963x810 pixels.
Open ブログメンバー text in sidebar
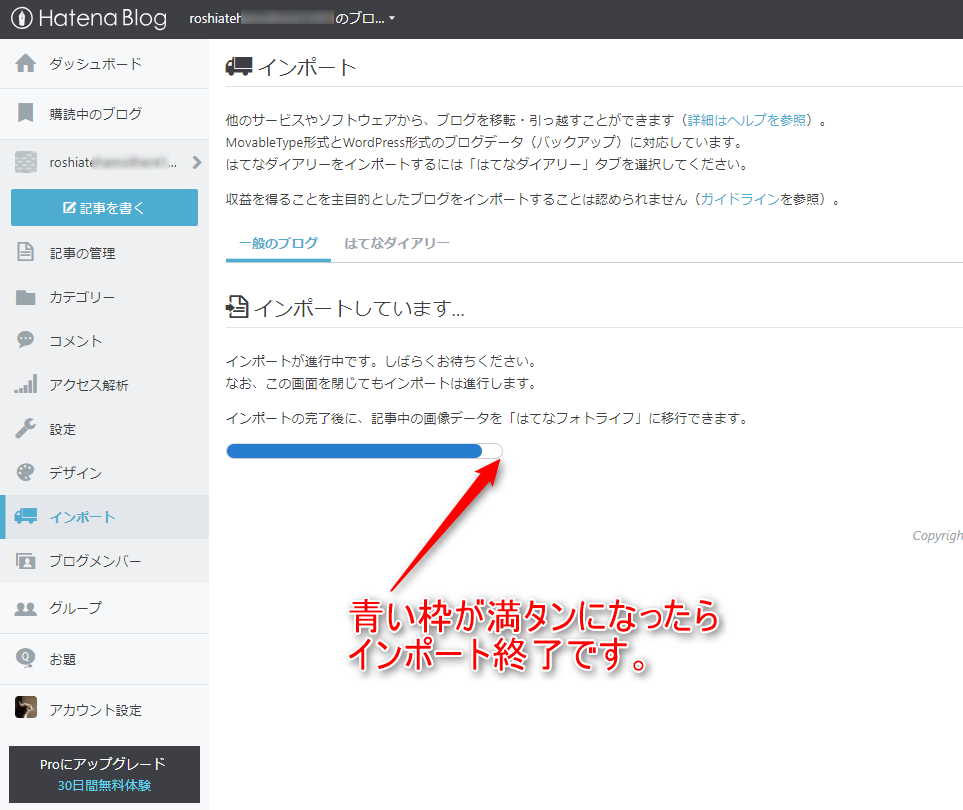[95, 561]
